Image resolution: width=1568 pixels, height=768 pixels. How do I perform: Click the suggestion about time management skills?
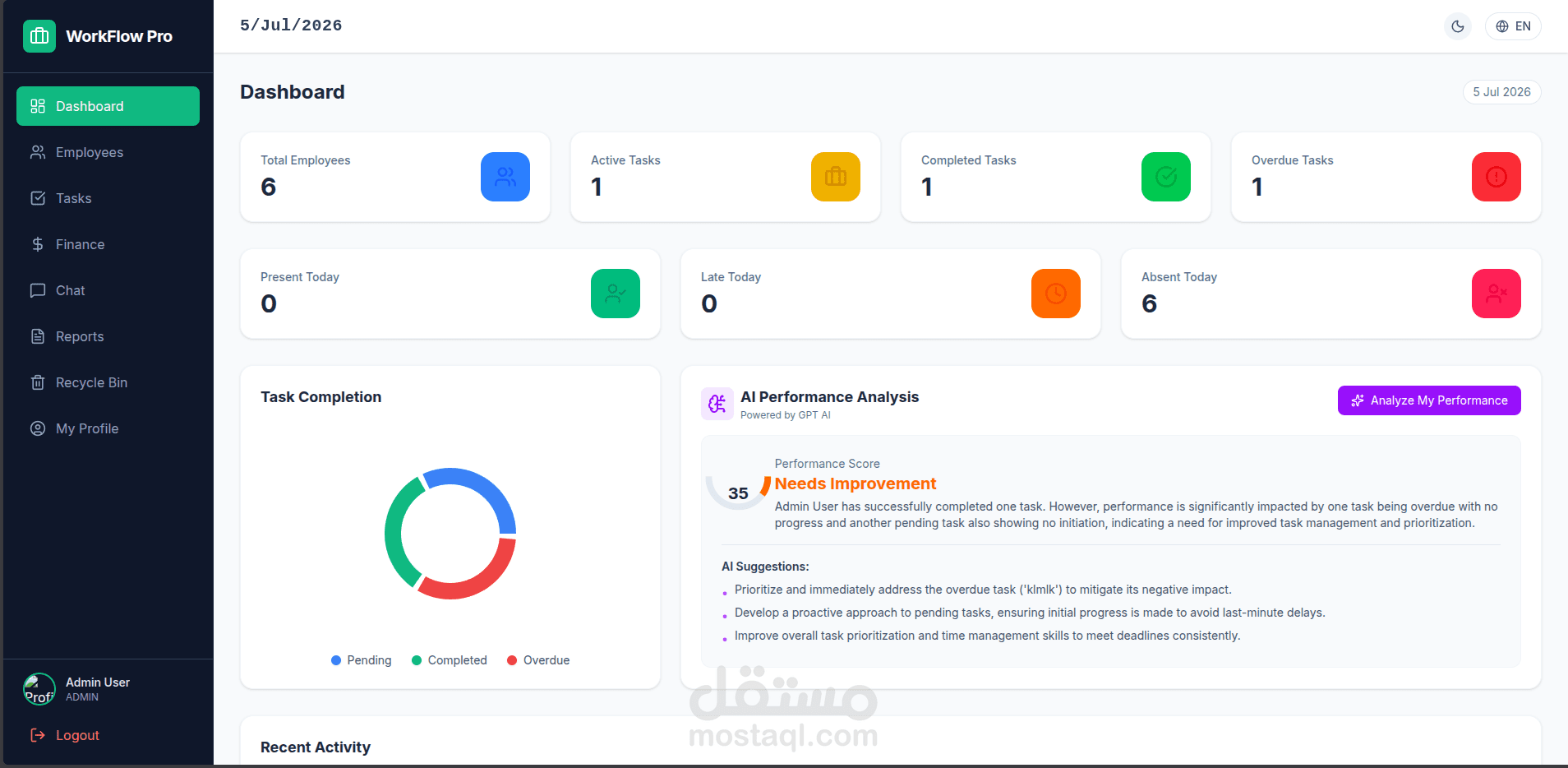(987, 636)
